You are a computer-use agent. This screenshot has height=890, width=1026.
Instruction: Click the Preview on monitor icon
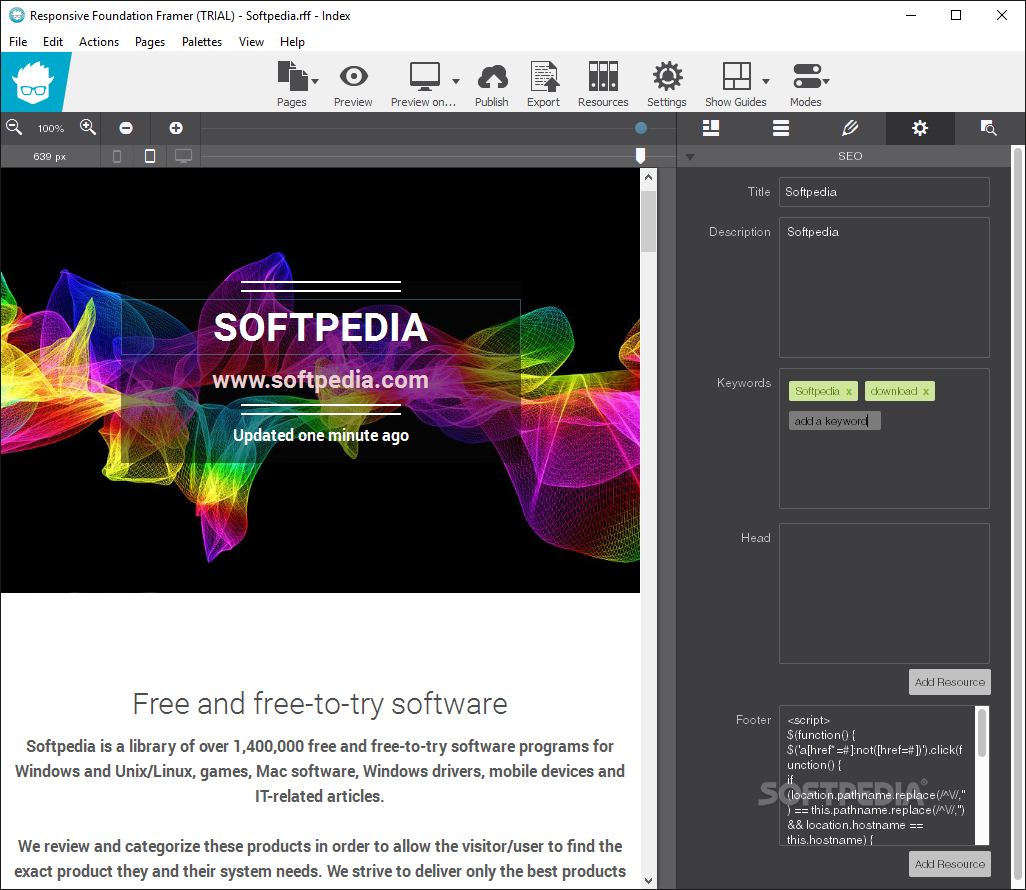click(x=425, y=77)
